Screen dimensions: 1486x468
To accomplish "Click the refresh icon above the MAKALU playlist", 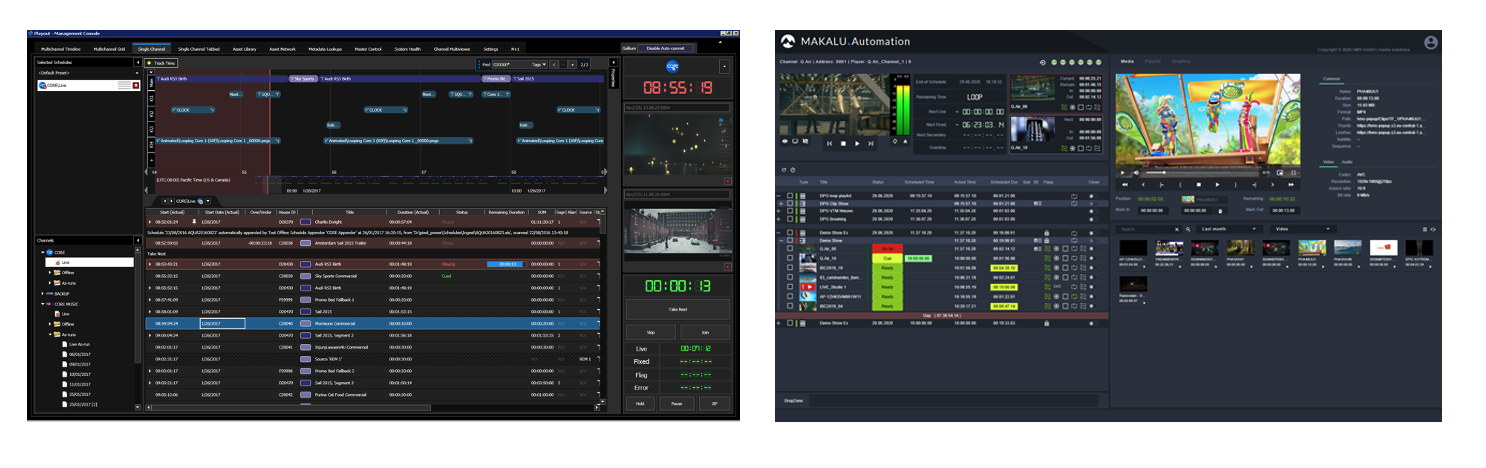I will click(783, 169).
